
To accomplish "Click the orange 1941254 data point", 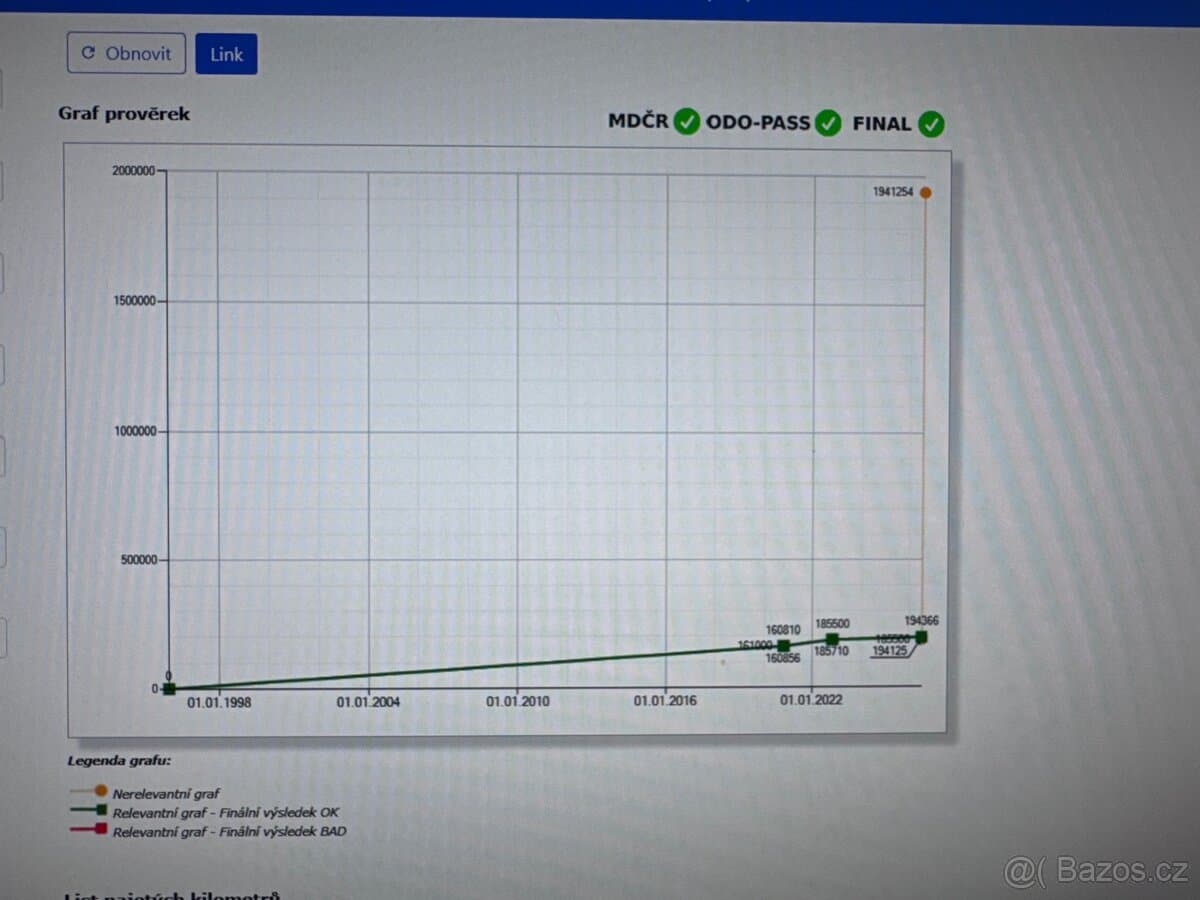I will [926, 193].
